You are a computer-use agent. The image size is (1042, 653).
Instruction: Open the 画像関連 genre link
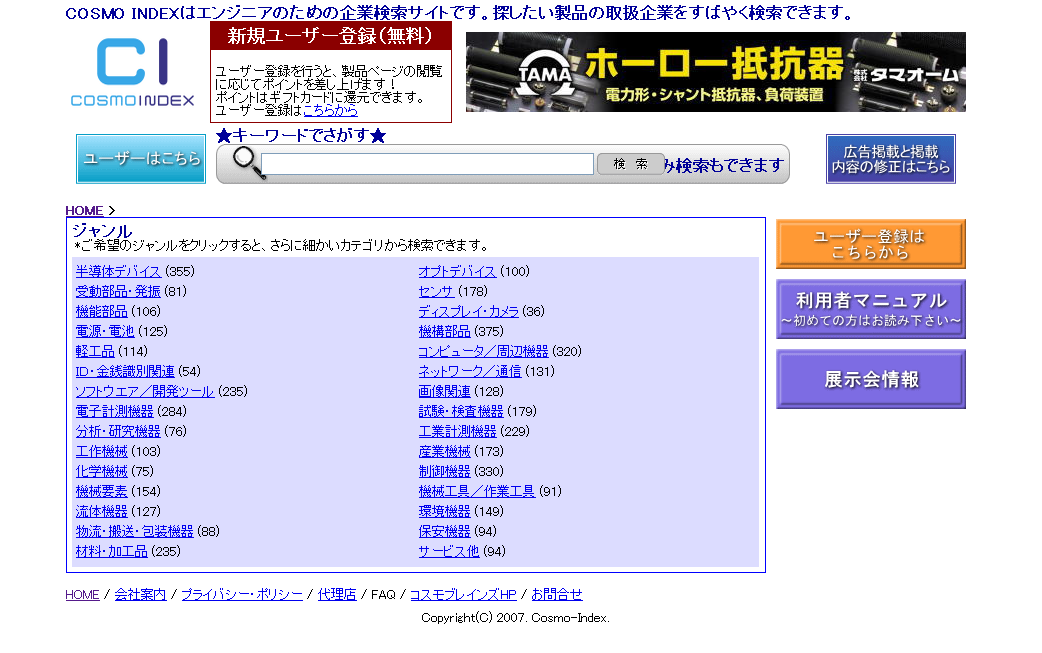444,391
